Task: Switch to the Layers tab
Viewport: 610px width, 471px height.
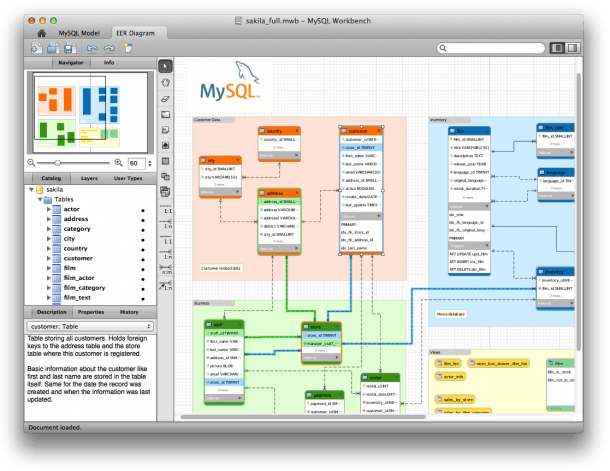Action: click(89, 178)
